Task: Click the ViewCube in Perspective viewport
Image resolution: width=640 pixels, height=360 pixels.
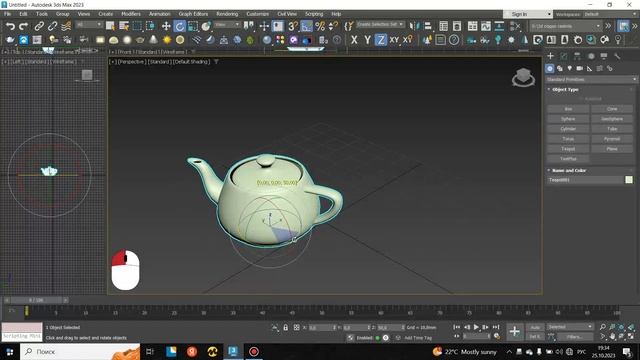Action: click(x=523, y=77)
